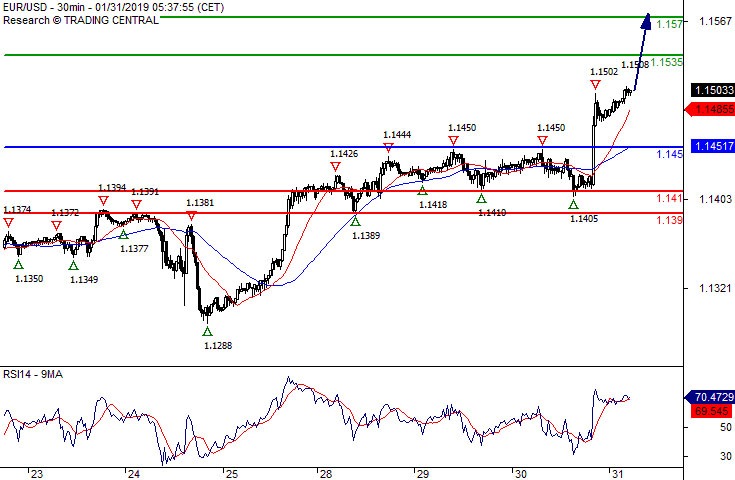
Task: Click the red 1.139 support level label
Action: click(669, 220)
